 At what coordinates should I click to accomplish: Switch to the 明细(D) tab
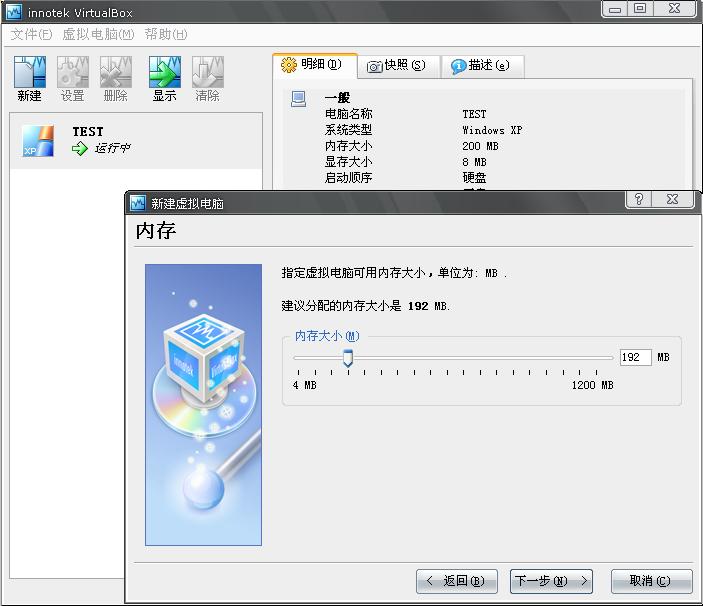pyautogui.click(x=315, y=65)
